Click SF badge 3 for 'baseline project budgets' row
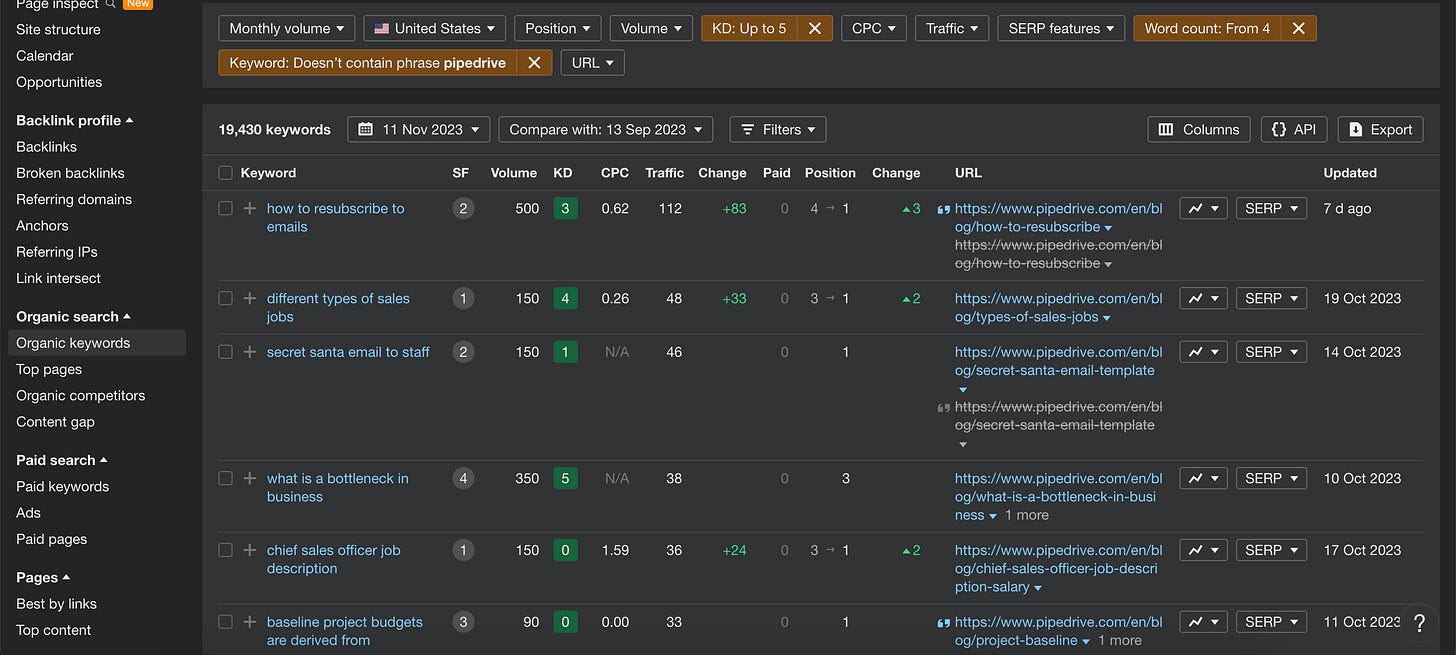 [x=463, y=623]
